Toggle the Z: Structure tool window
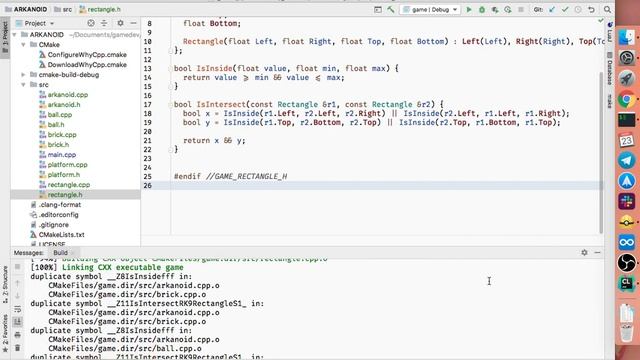640x360 pixels. click(x=5, y=284)
